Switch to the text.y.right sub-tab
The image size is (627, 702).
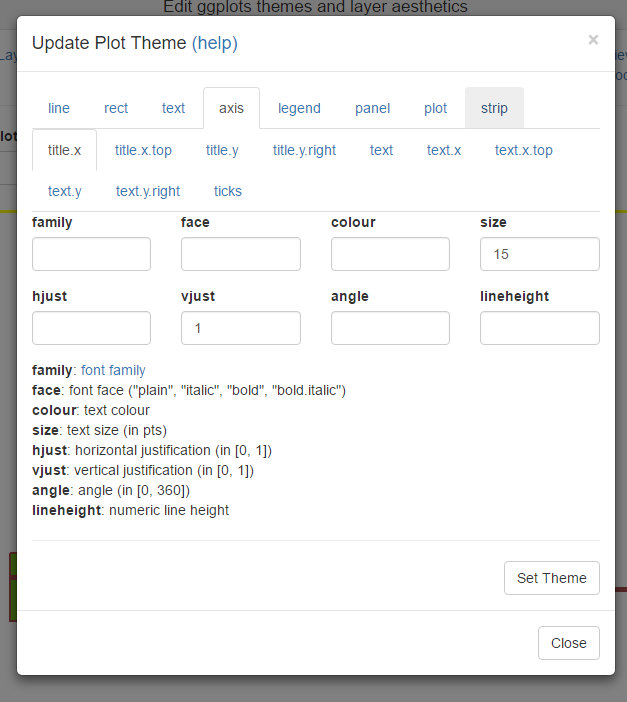[x=148, y=191]
